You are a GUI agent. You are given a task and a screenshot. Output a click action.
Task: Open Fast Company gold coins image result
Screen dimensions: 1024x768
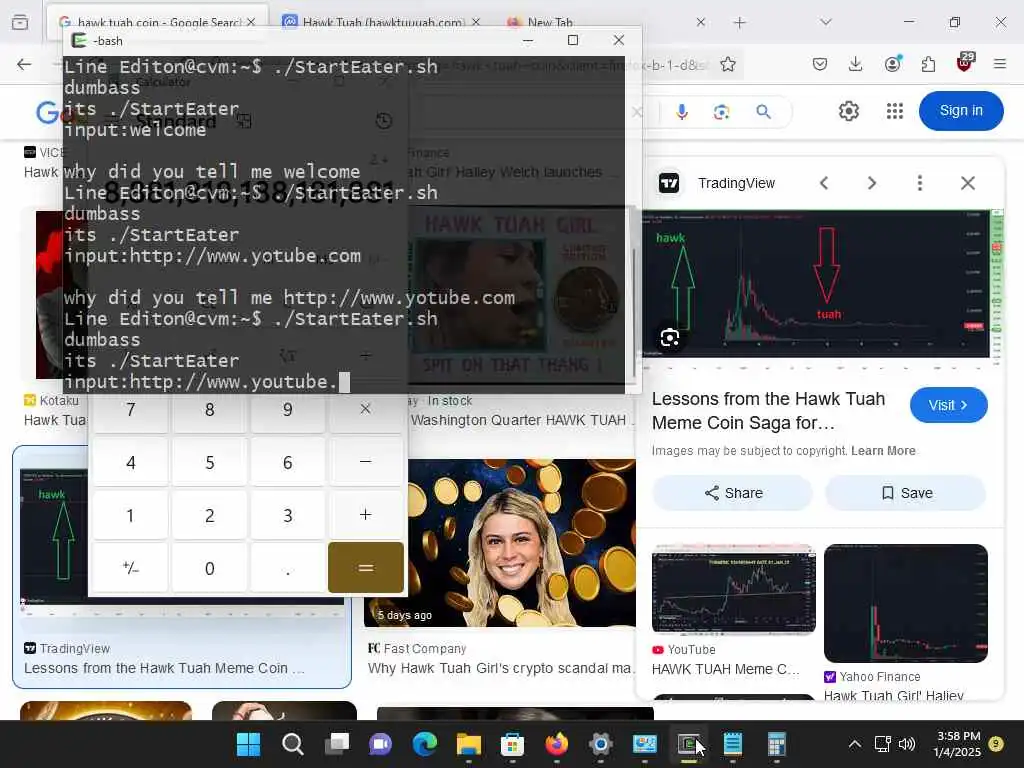[x=500, y=543]
